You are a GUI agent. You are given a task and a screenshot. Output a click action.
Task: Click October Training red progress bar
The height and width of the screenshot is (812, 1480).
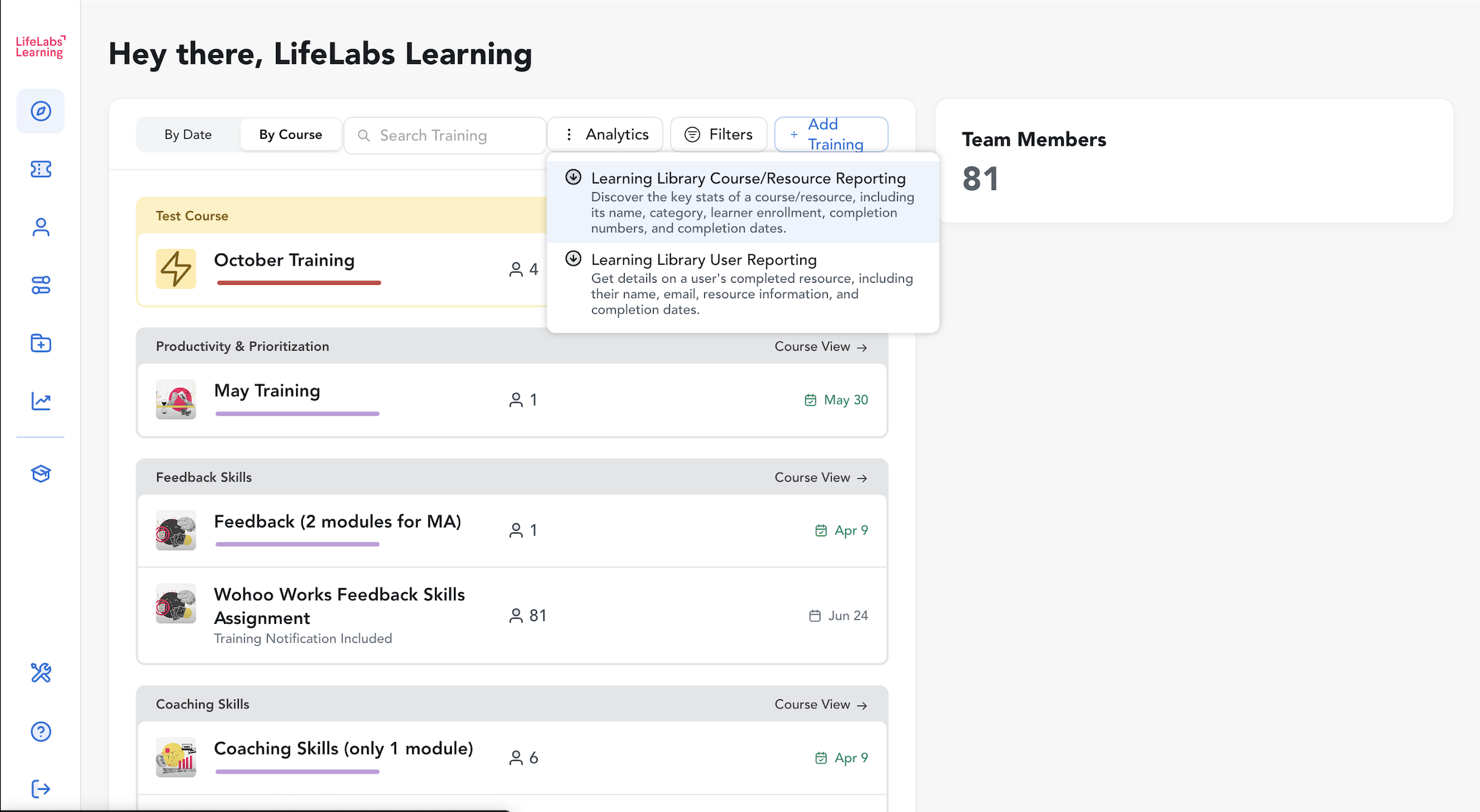[299, 283]
